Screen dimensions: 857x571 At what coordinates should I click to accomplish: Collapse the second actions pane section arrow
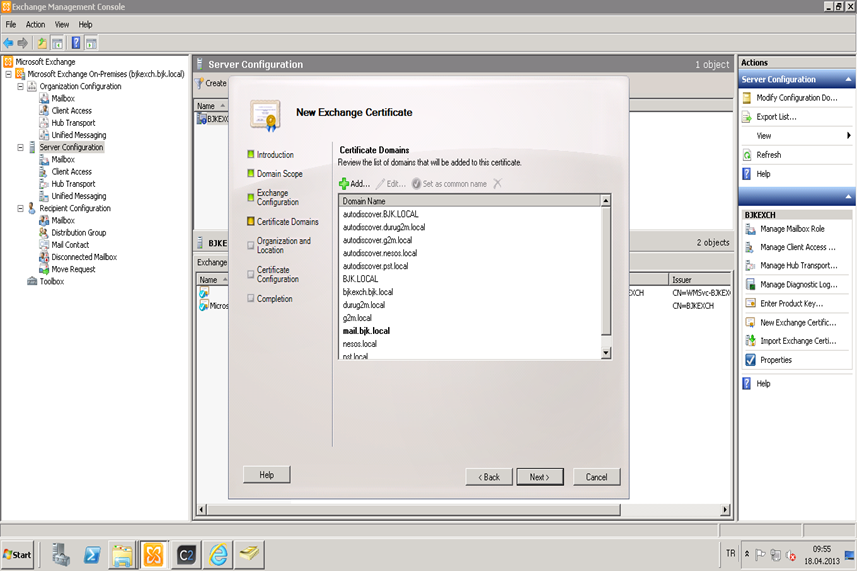click(848, 197)
